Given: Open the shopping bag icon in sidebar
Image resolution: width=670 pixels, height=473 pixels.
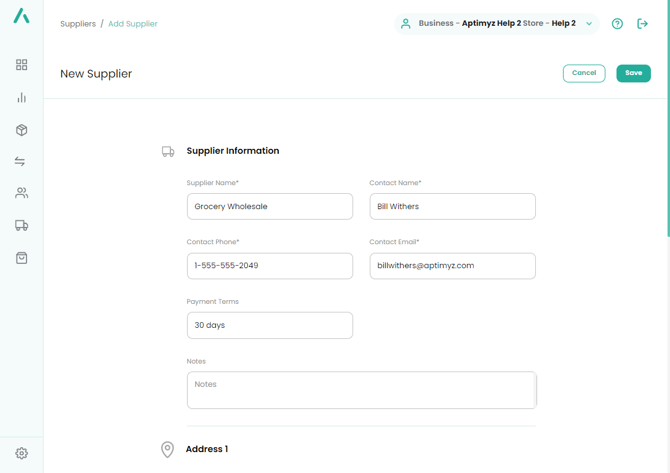Looking at the screenshot, I should click(21, 258).
